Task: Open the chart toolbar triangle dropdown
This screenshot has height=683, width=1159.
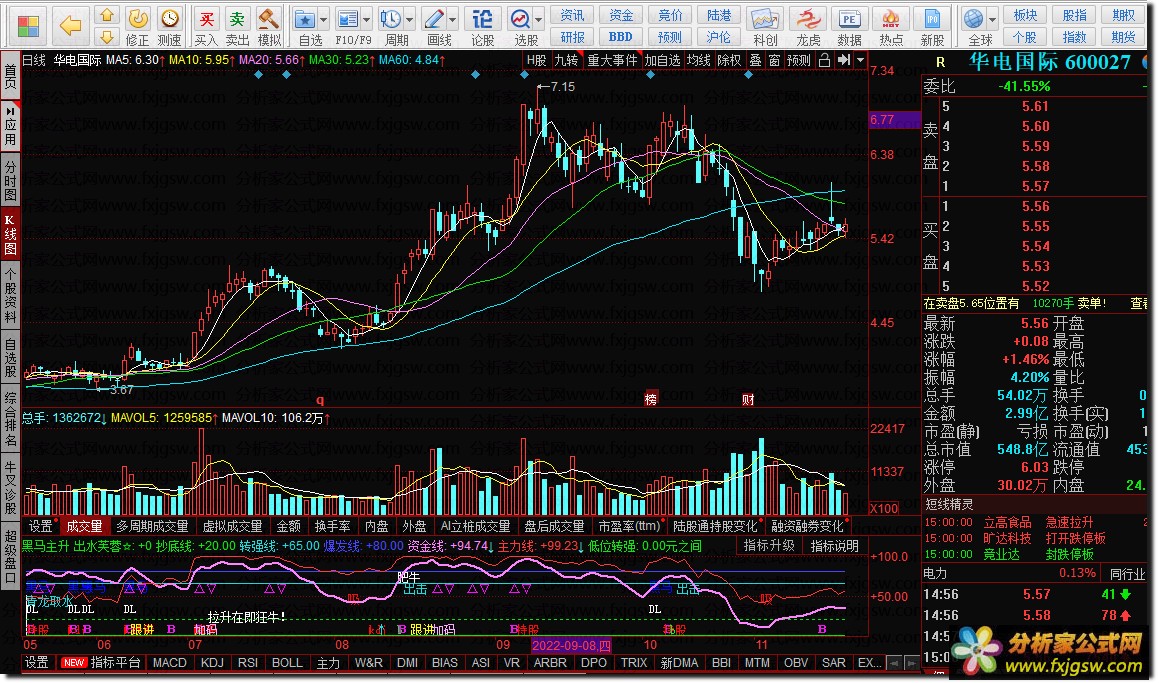Action: [860, 61]
